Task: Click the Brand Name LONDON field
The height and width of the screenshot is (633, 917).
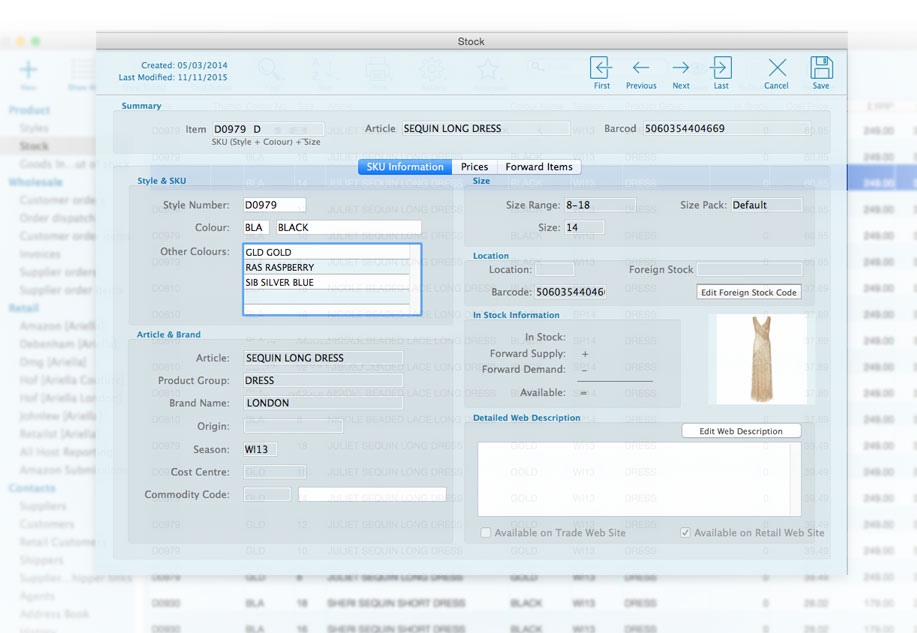Action: [323, 403]
